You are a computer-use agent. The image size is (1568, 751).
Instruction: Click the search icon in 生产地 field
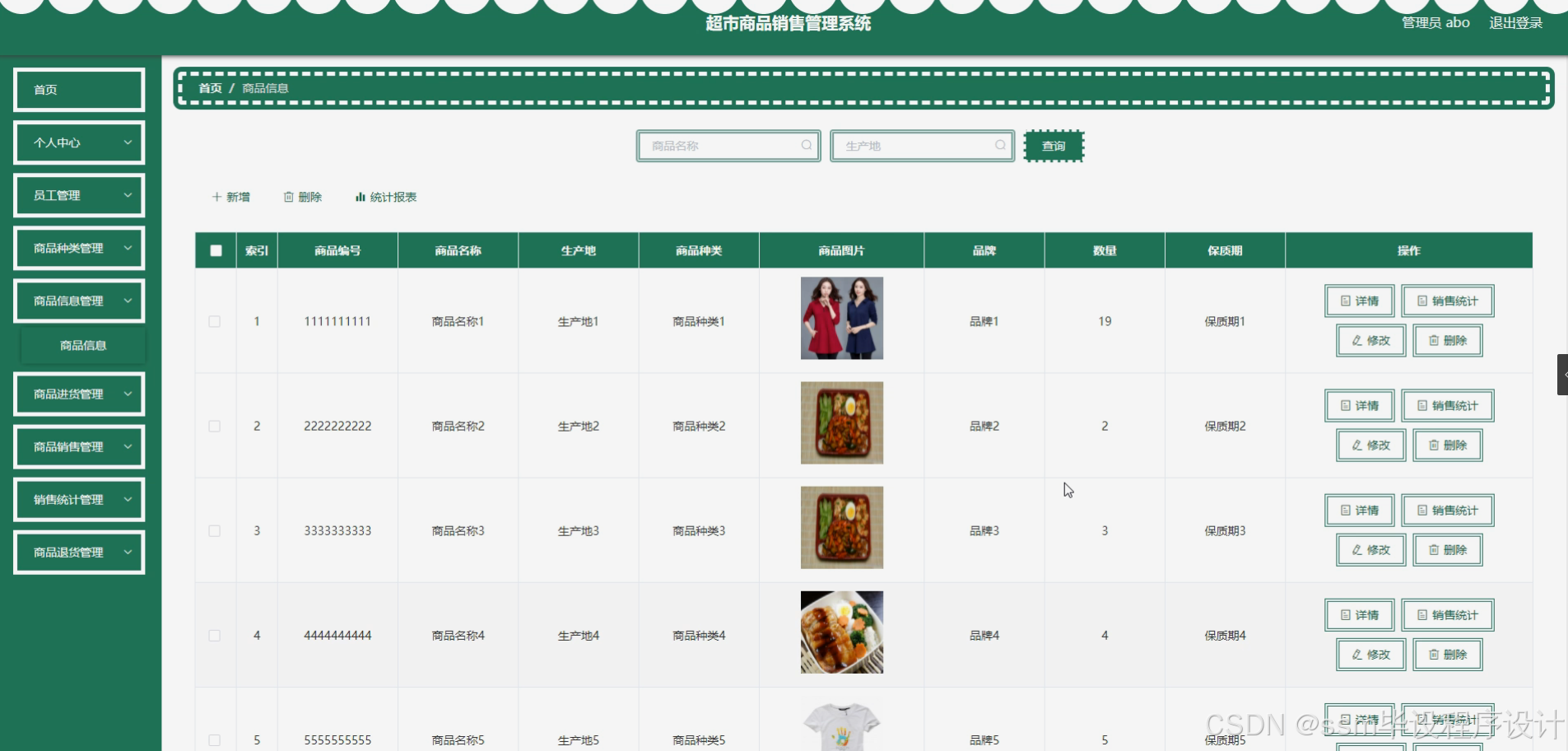click(1000, 145)
